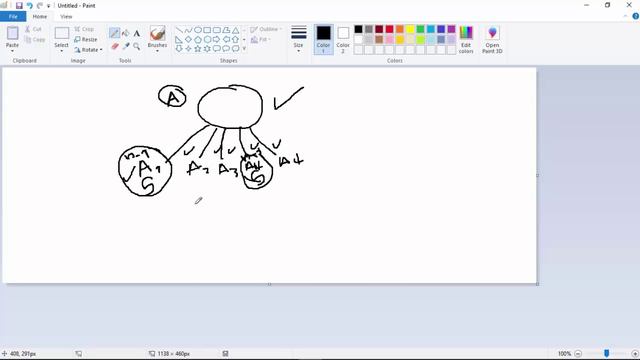Choose the Pentagon shape
Viewport: 640px width, 360px height.
point(198,40)
